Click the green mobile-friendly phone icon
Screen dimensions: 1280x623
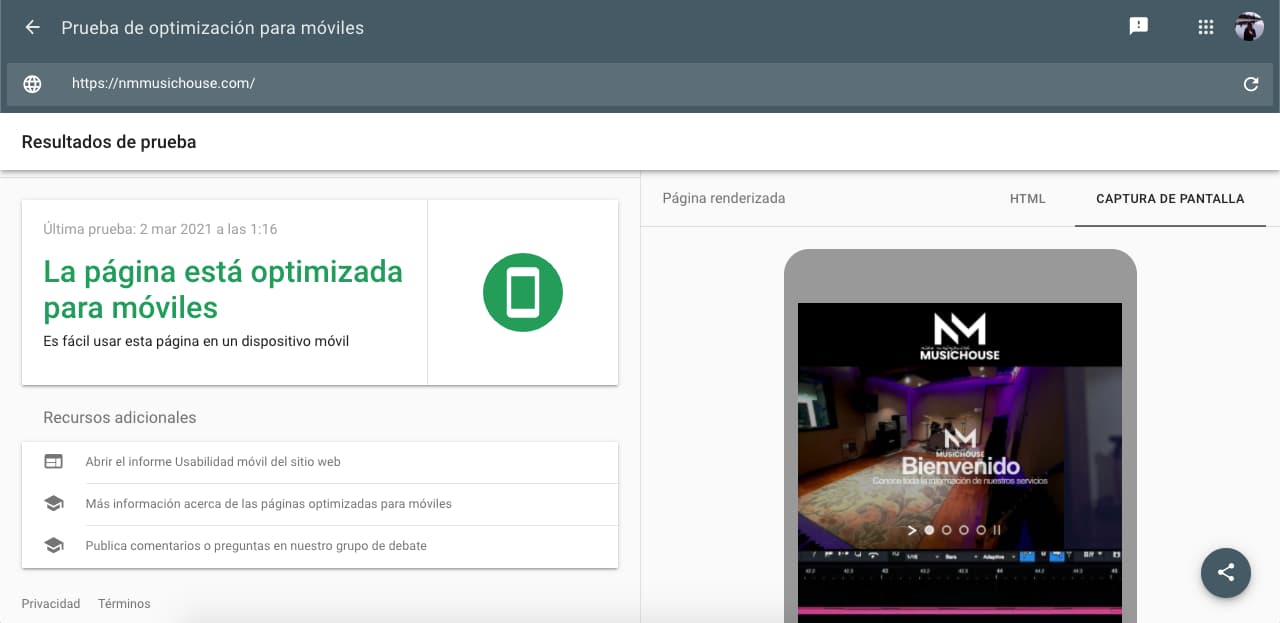(x=522, y=292)
